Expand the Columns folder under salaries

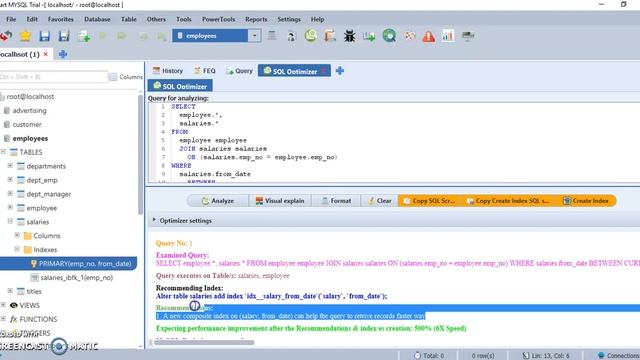[17, 235]
